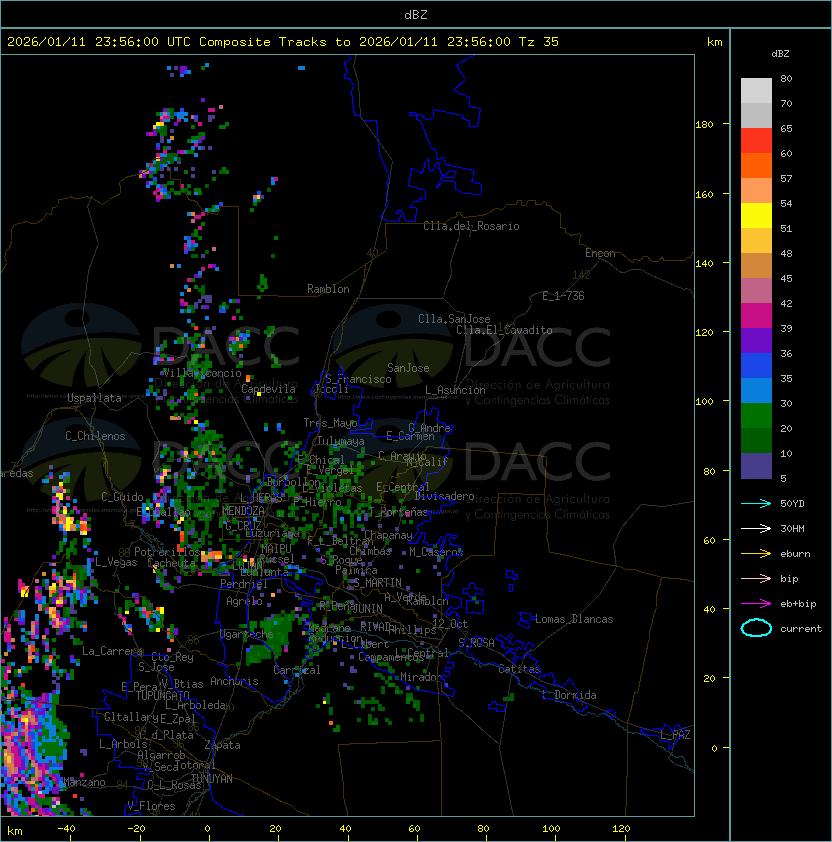
Task: Pick the red 65 dBZ legend swatch
Action: [756, 140]
